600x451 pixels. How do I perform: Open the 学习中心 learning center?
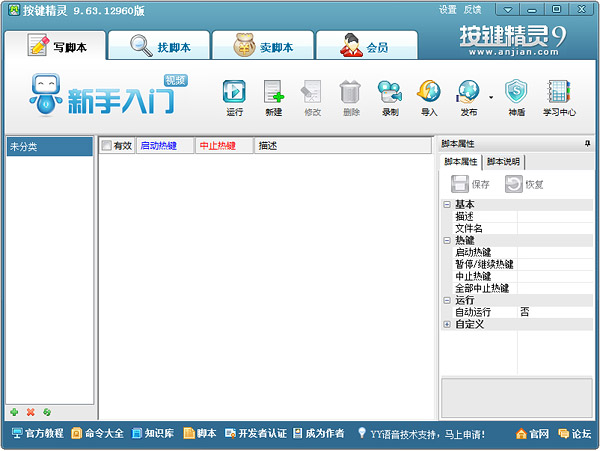pos(559,94)
